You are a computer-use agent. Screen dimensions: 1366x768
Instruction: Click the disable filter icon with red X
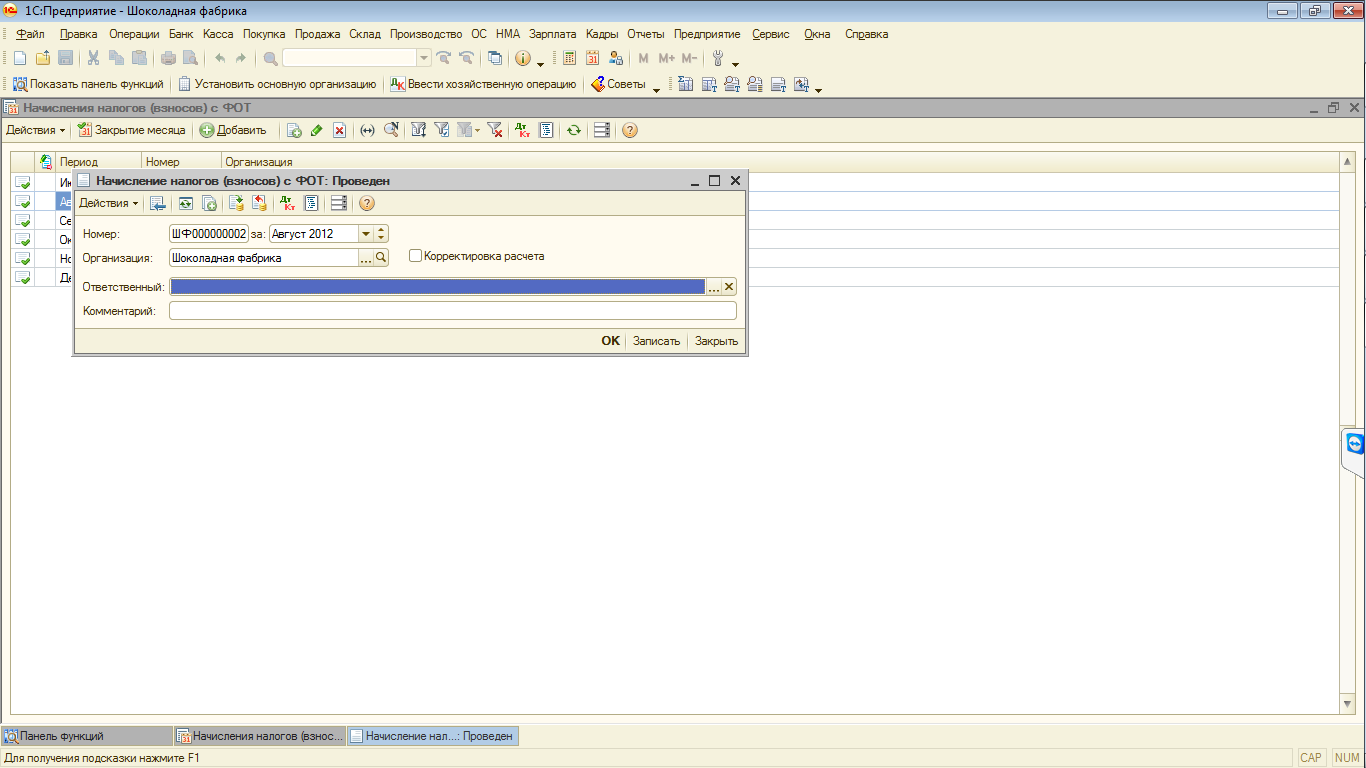(494, 130)
